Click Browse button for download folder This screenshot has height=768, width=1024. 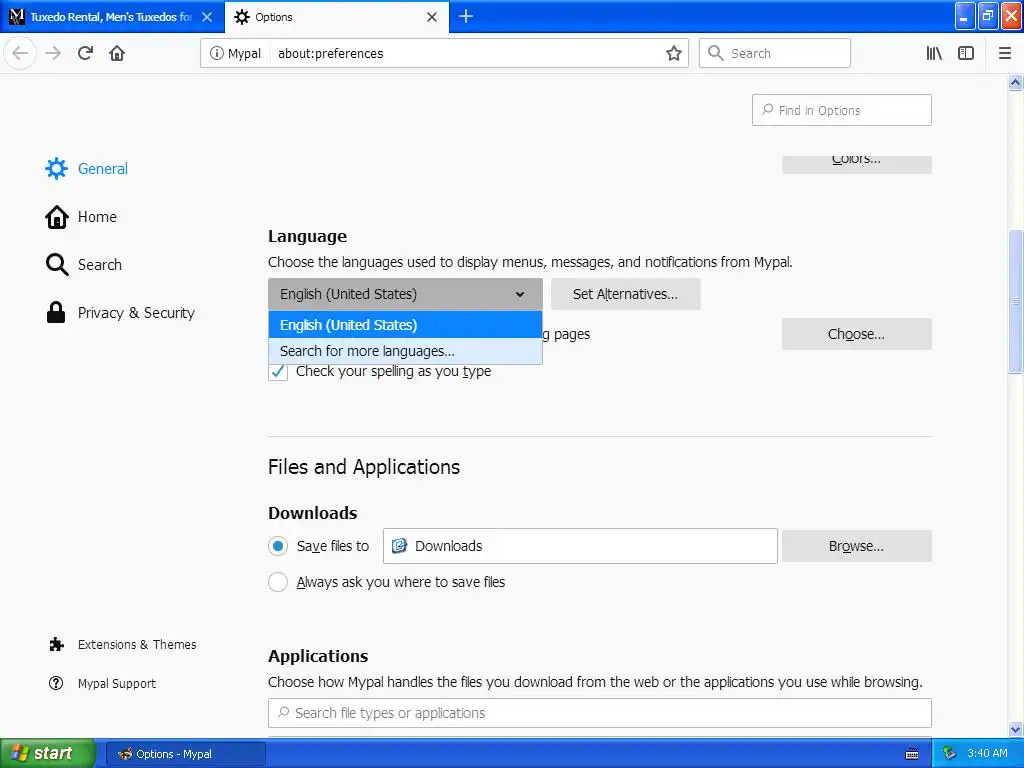[x=856, y=546]
